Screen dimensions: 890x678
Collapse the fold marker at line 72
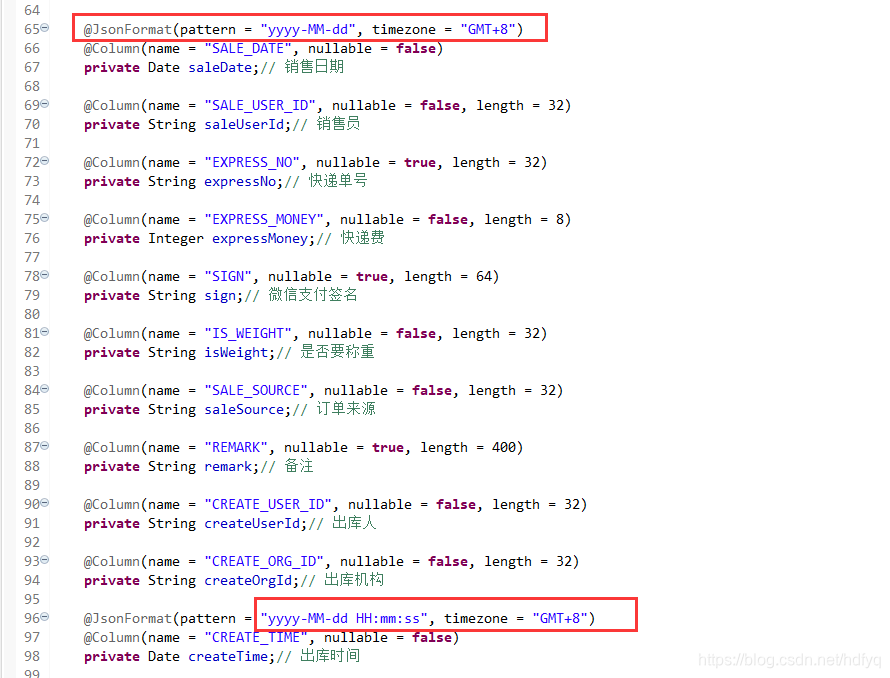tap(45, 161)
